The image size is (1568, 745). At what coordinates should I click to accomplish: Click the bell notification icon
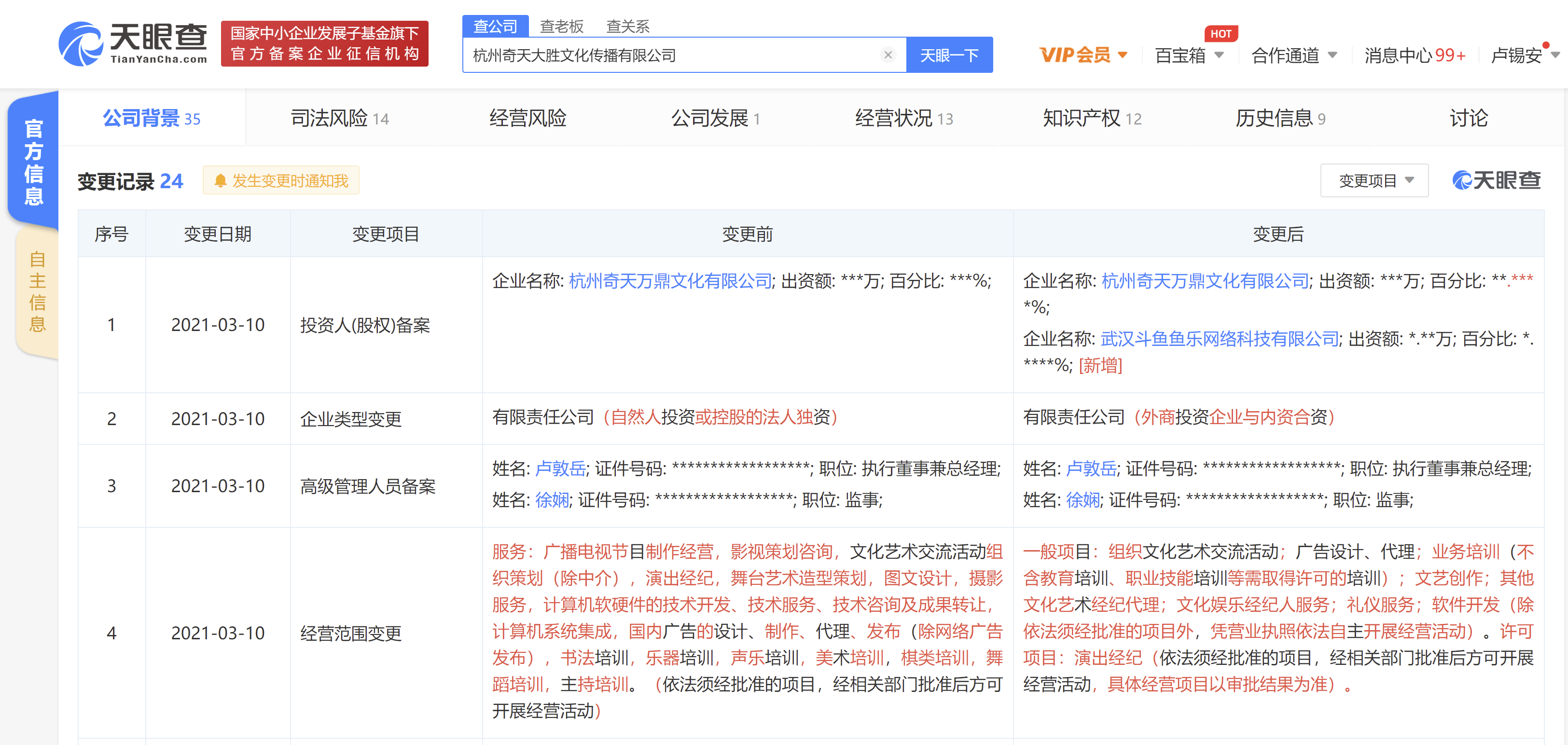coord(221,181)
